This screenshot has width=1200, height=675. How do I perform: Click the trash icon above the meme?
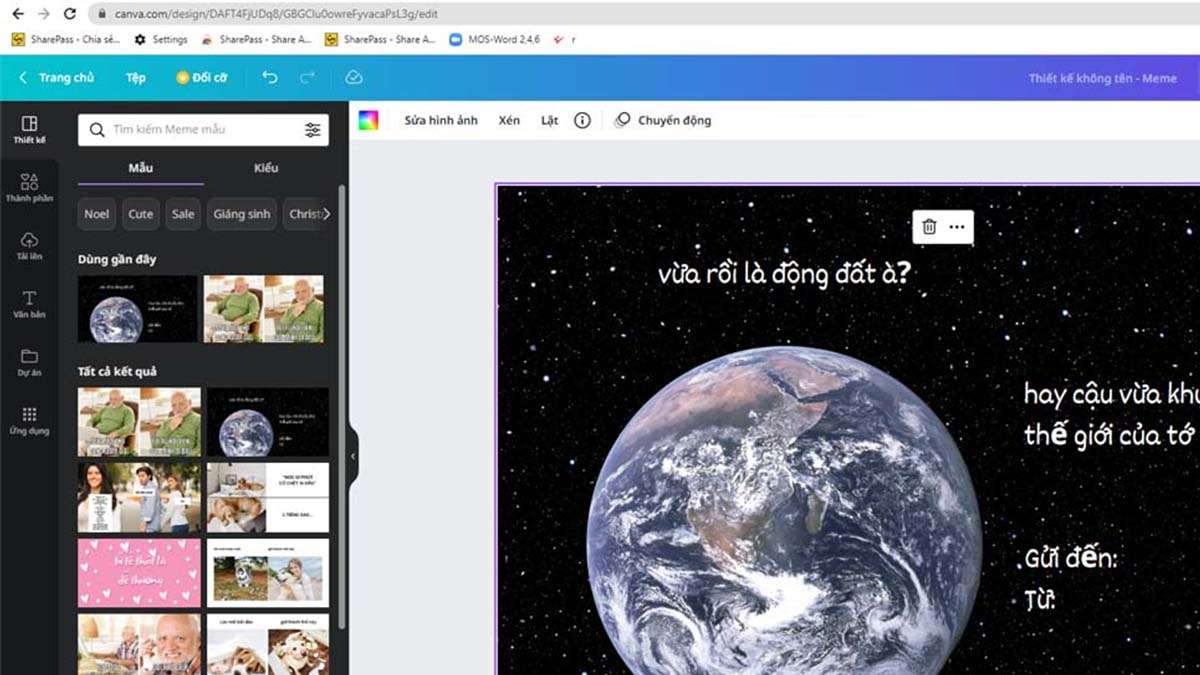[932, 227]
